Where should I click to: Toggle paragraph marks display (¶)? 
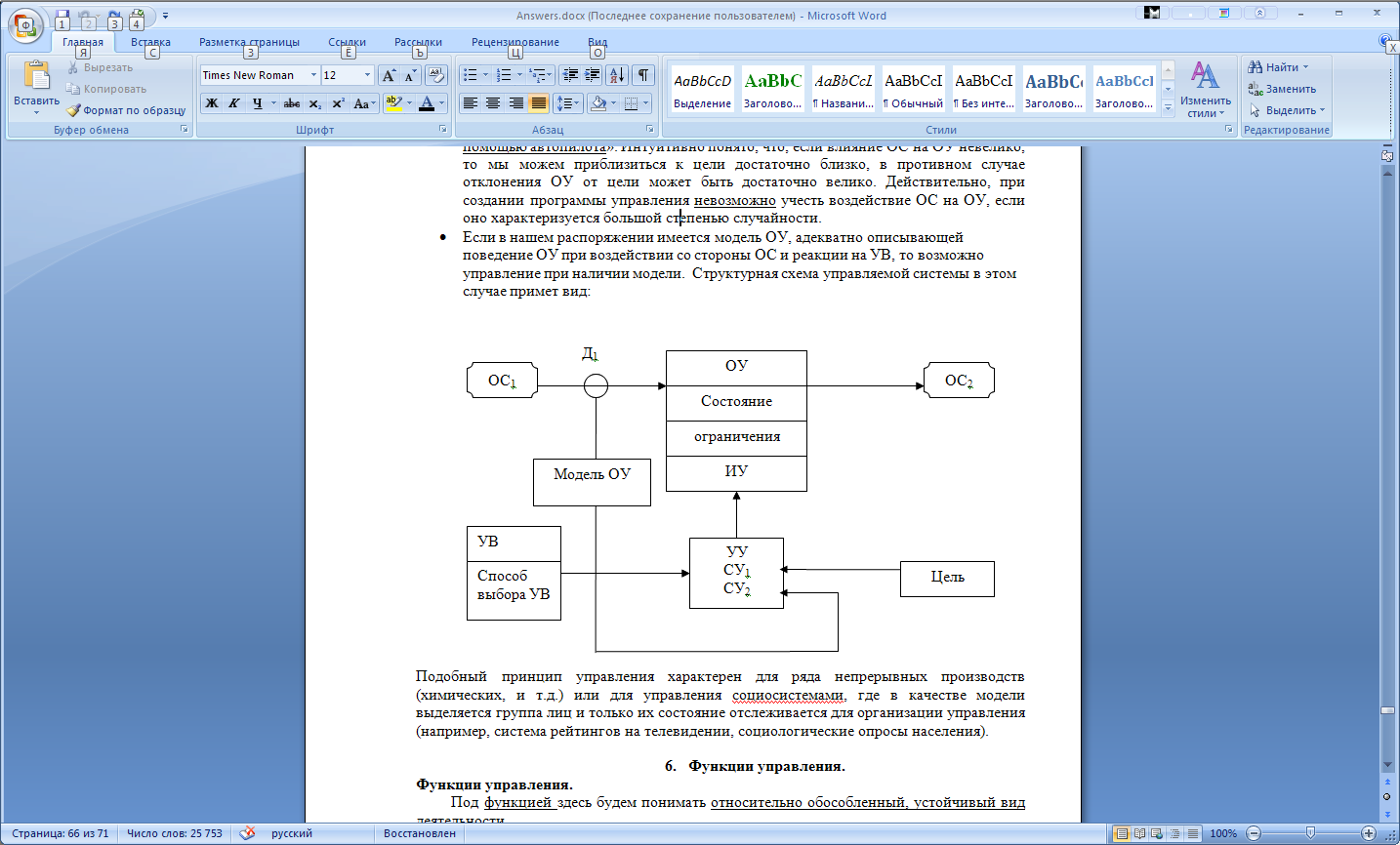[x=643, y=75]
